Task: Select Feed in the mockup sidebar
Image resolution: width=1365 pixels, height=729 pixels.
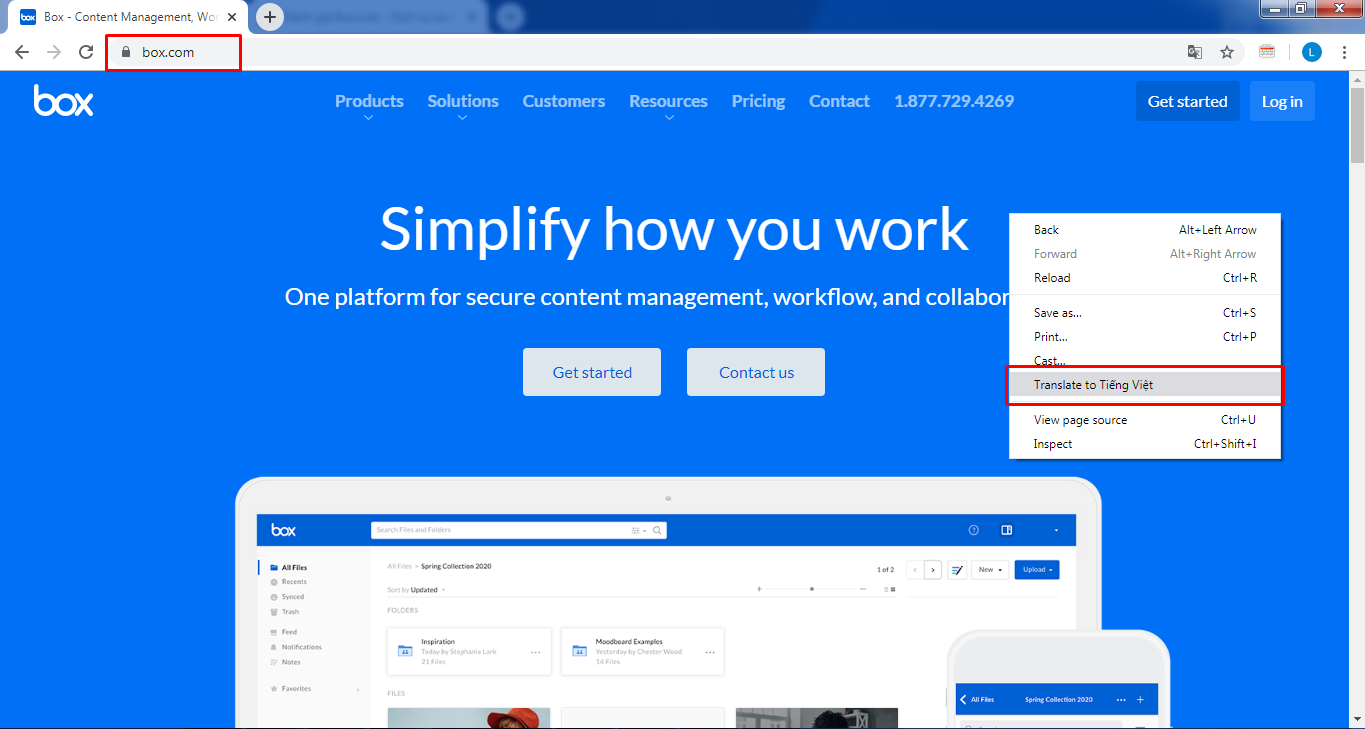Action: tap(283, 632)
